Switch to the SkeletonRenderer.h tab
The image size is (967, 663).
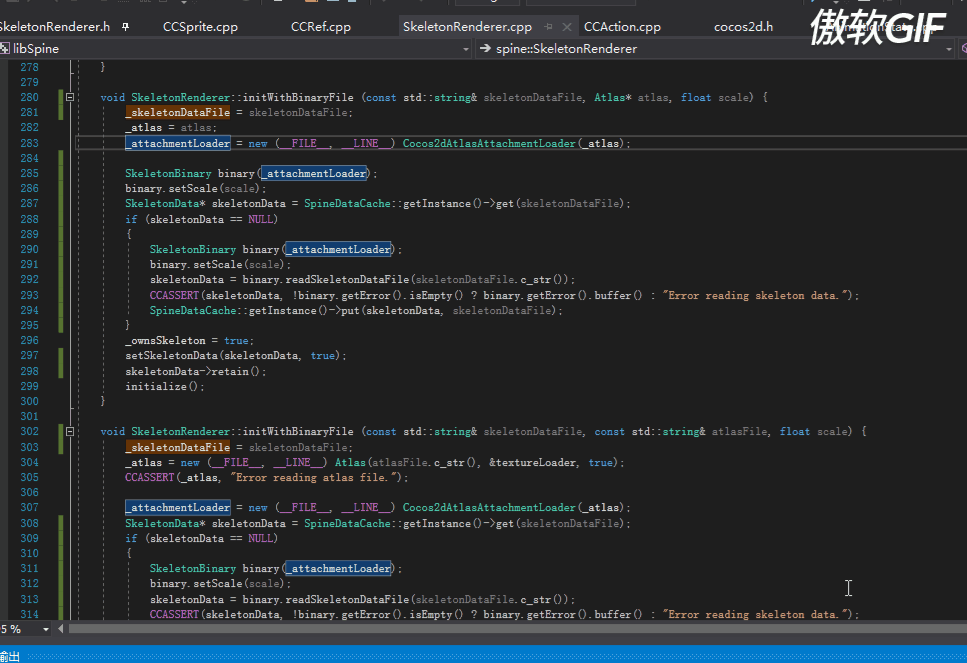(55, 27)
